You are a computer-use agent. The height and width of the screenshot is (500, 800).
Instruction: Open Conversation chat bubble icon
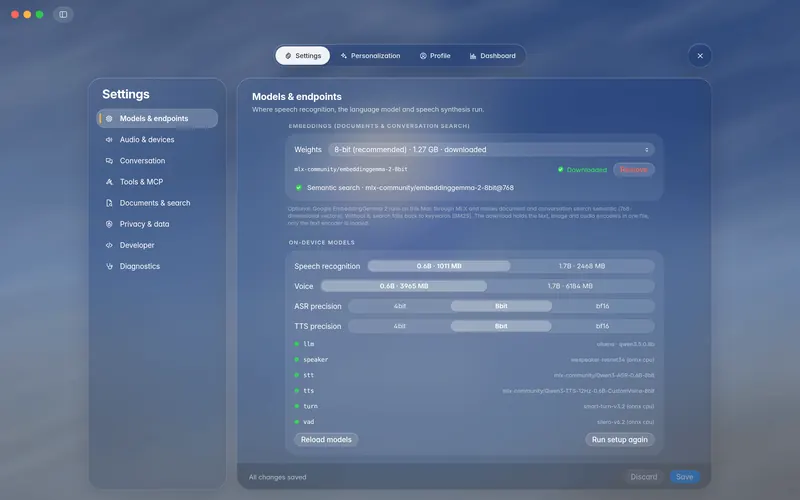109,161
